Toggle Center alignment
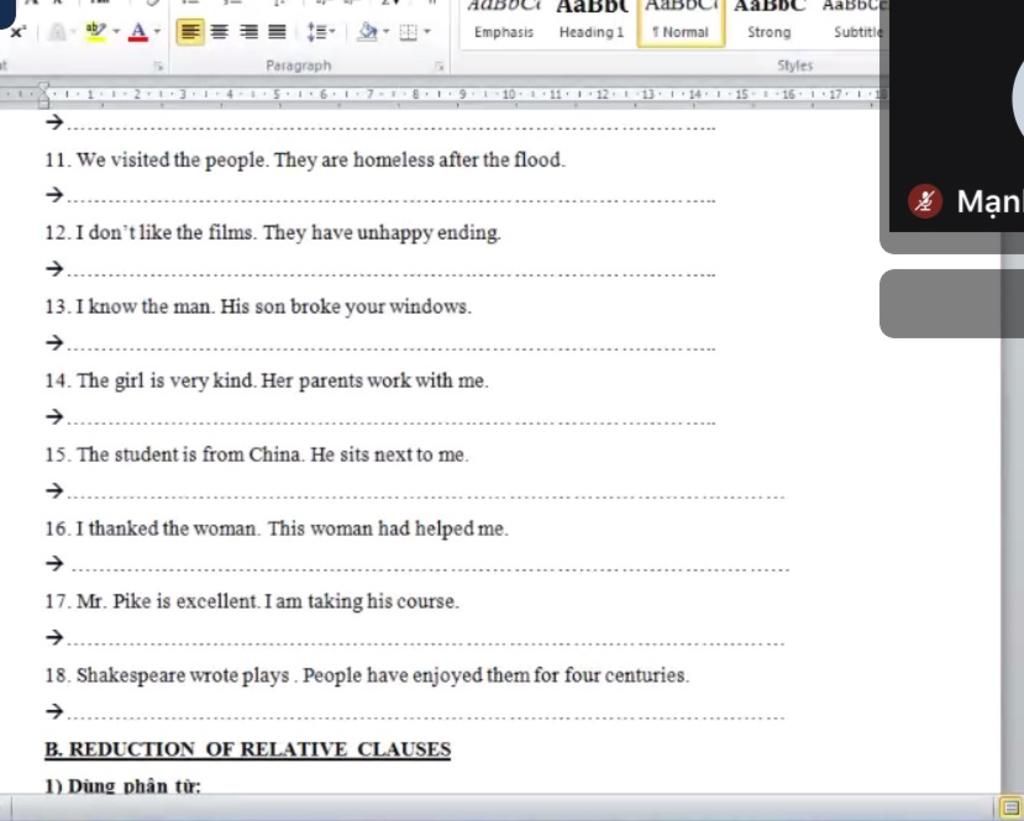The image size is (1024, 821). tap(219, 31)
